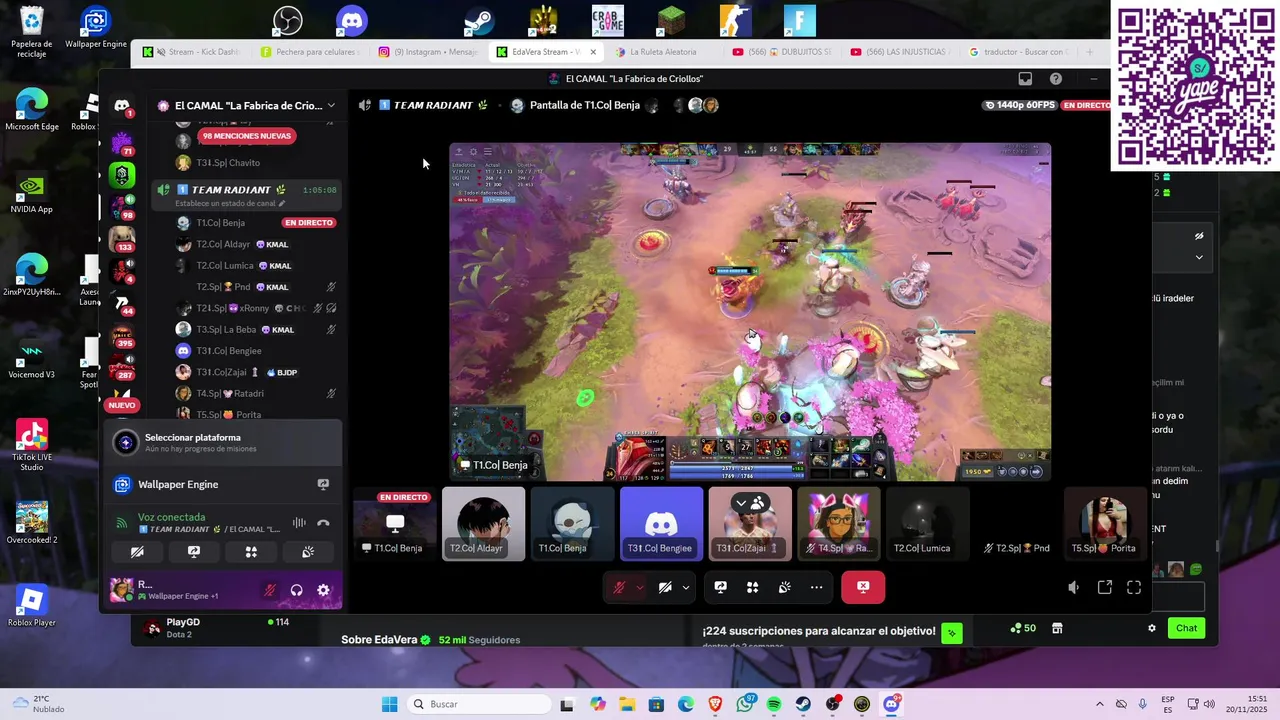Open Spotify from Windows taskbar
Viewport: 1280px width, 720px height.
click(774, 705)
